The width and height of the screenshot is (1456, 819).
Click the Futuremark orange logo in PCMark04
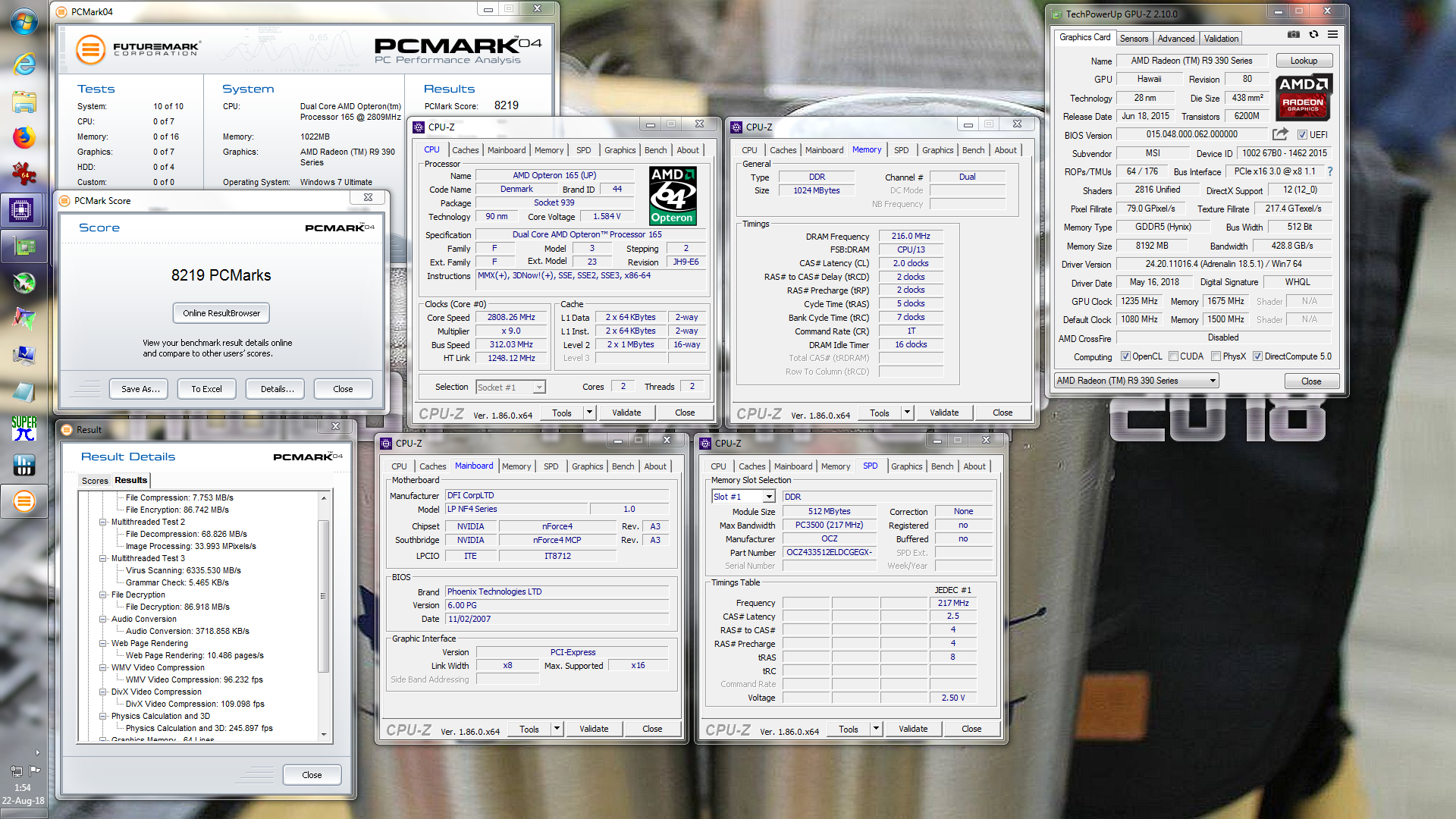[90, 50]
